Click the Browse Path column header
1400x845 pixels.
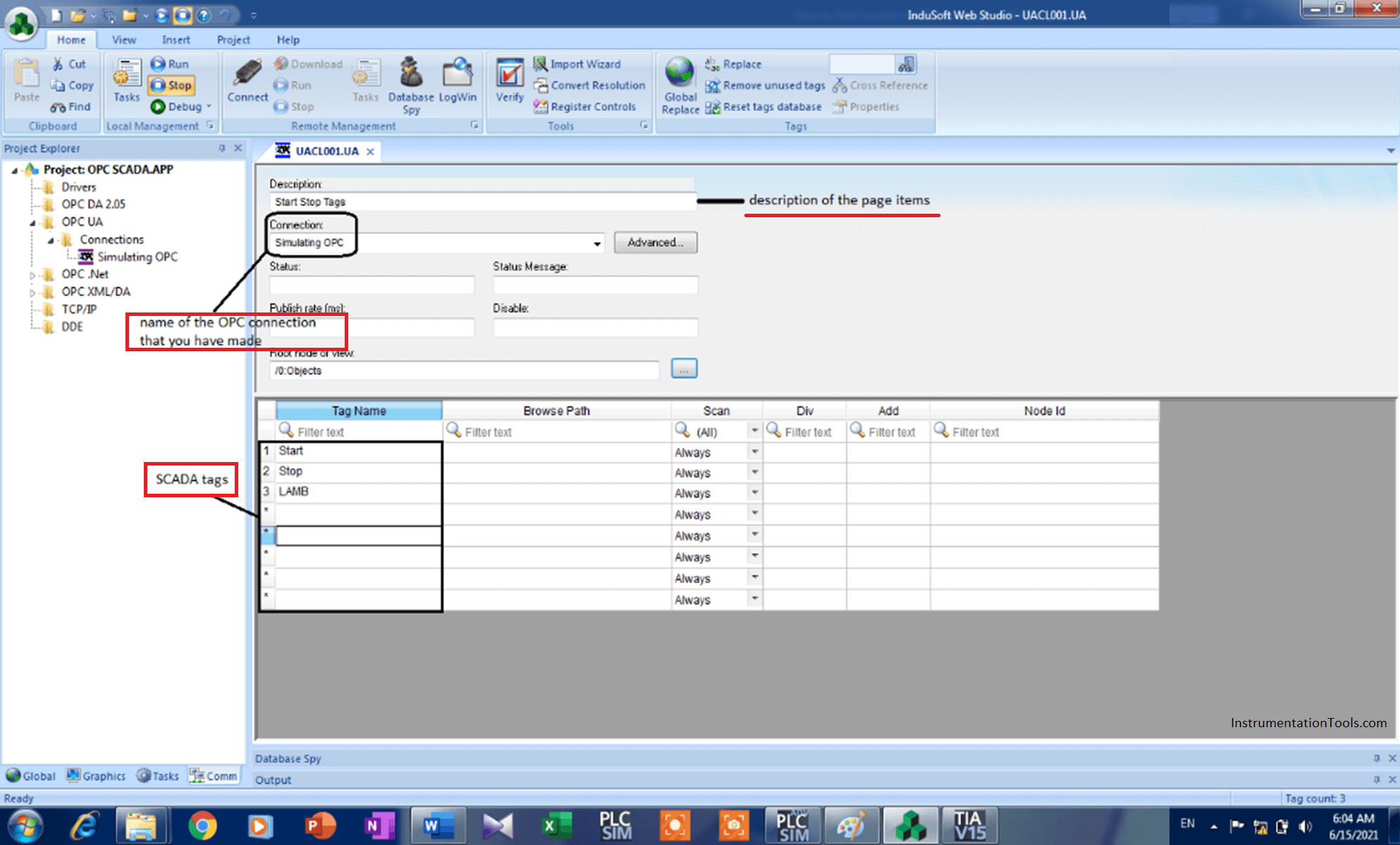pyautogui.click(x=556, y=411)
